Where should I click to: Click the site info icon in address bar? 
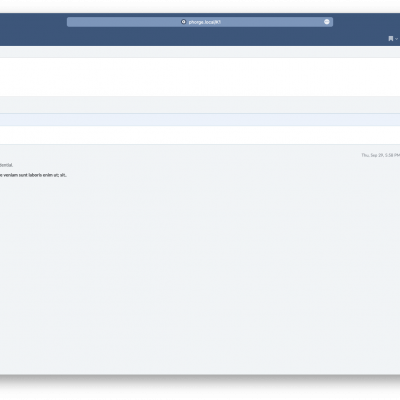183,22
